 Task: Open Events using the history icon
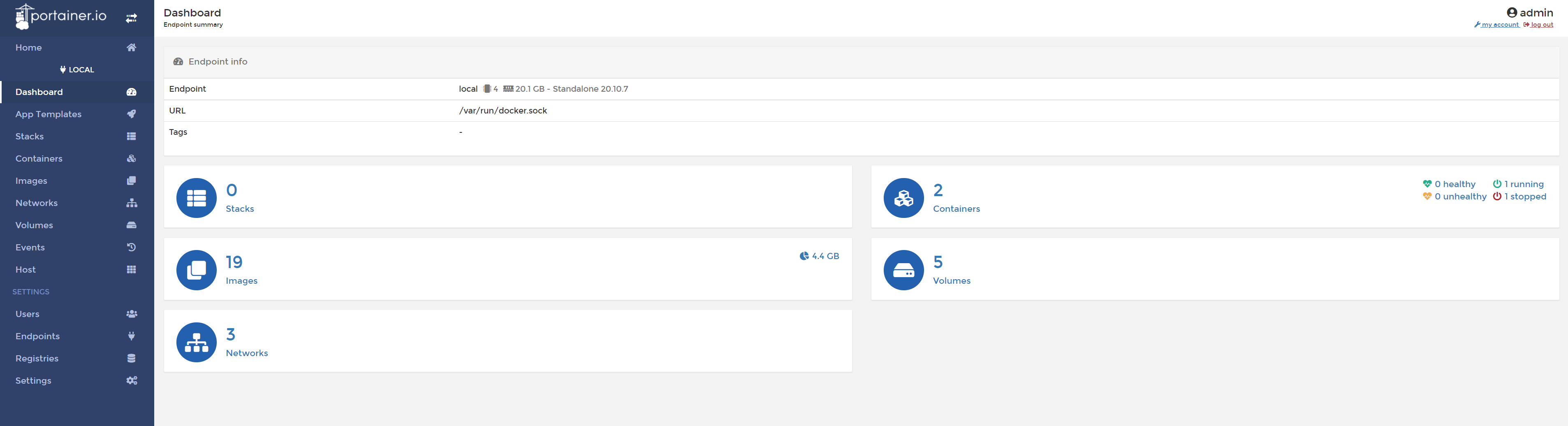(132, 247)
